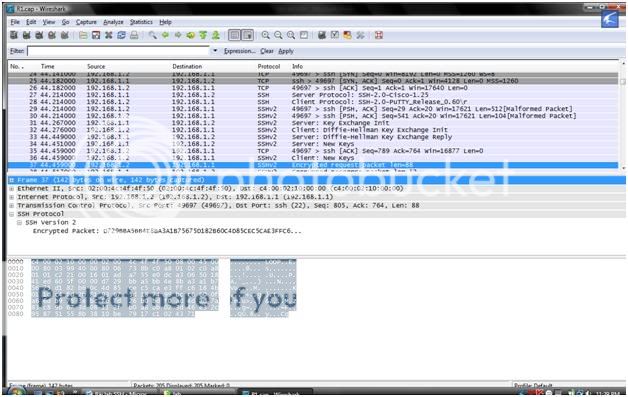Open the View menu
Viewport: 628px width, 397px height.
pos(49,22)
